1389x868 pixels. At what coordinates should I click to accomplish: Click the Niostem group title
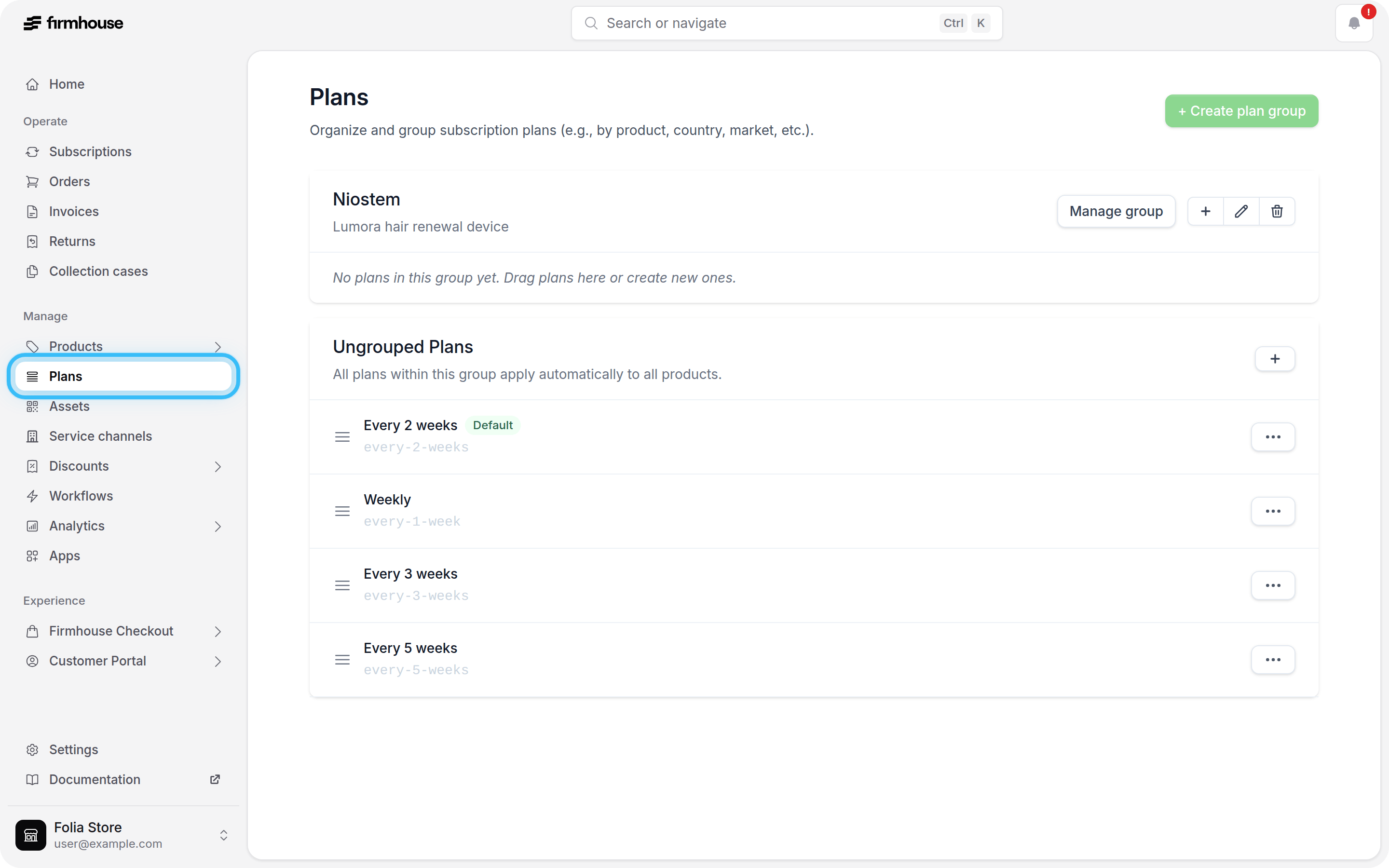[x=366, y=199]
